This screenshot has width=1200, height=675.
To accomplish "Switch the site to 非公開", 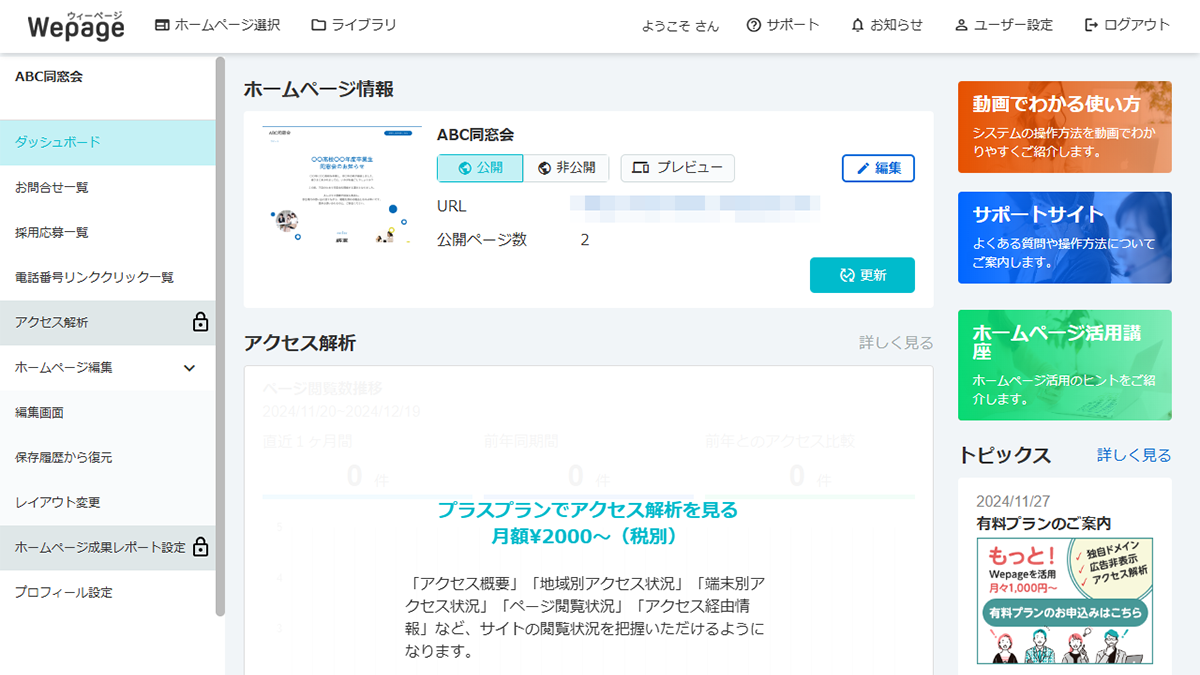I will 568,168.
